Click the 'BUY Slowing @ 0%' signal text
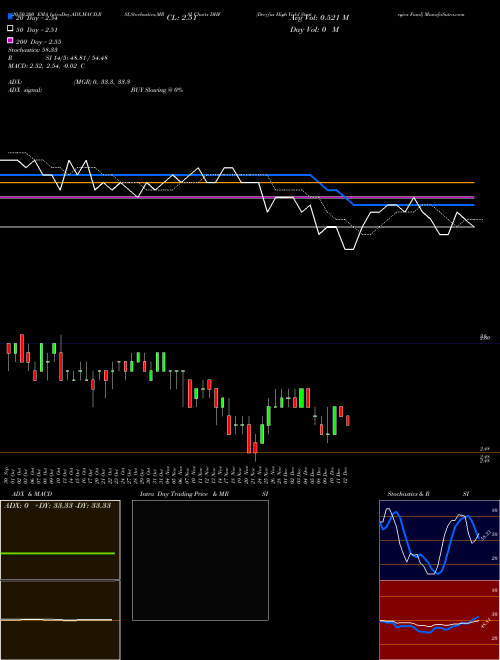 pyautogui.click(x=157, y=90)
